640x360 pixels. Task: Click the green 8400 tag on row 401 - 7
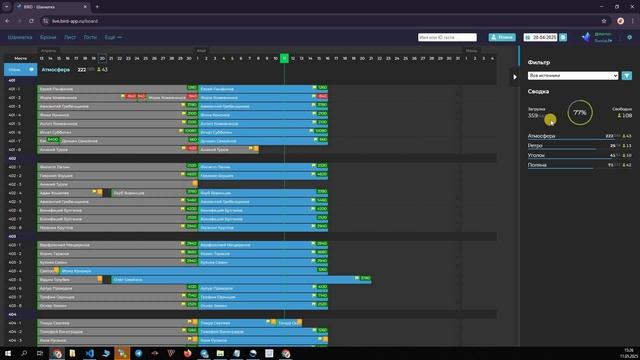tap(53, 140)
